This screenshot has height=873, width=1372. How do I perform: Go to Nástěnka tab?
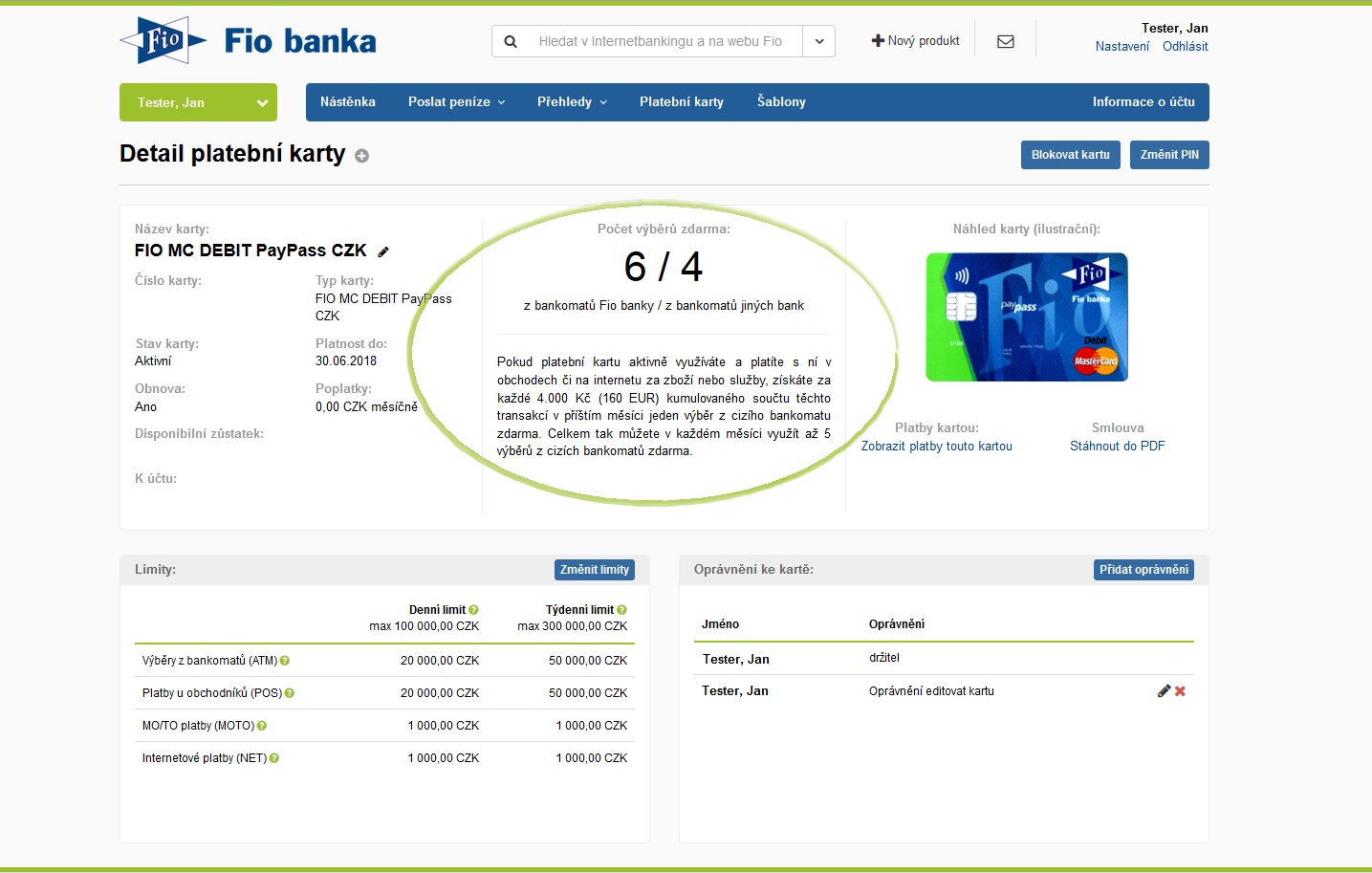tap(348, 102)
